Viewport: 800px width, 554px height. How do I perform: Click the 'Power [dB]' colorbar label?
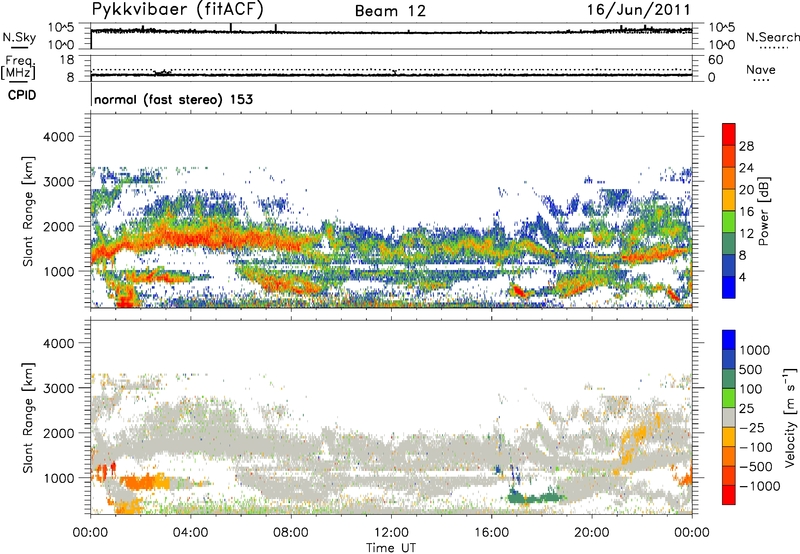(764, 211)
